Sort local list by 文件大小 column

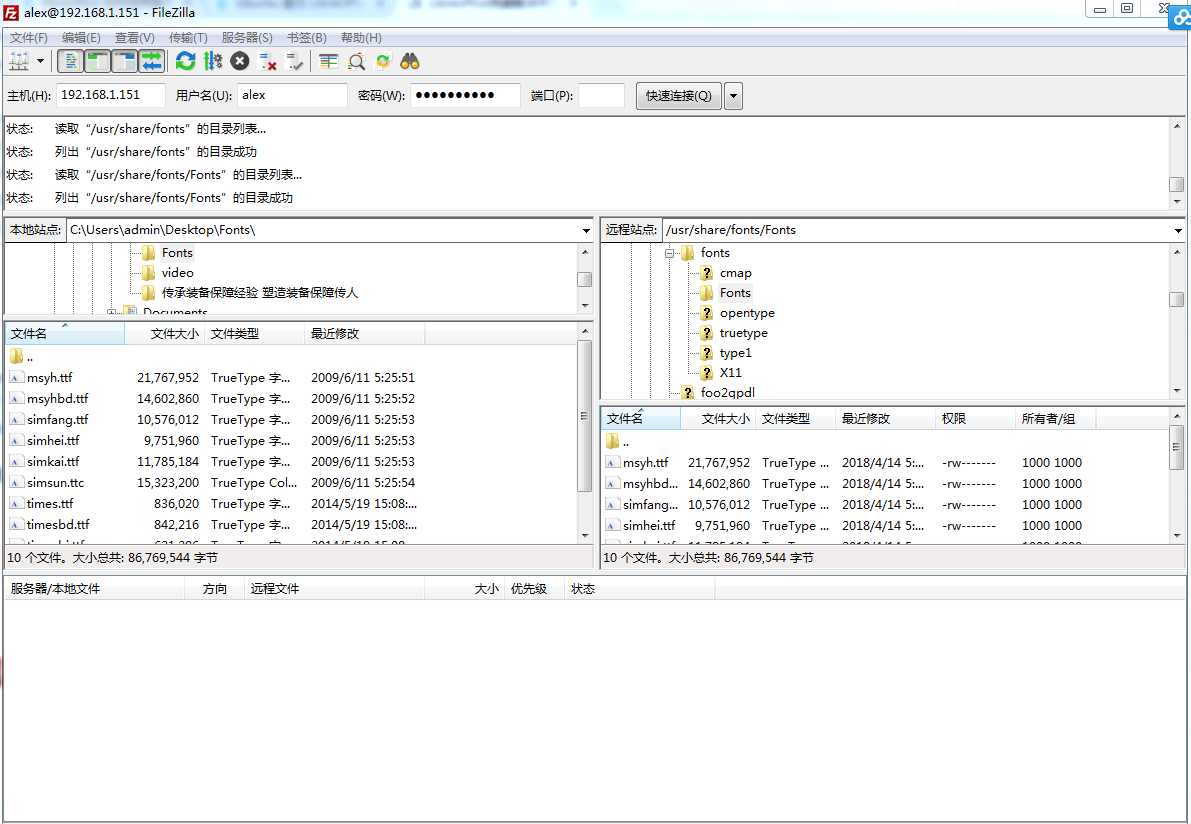[x=165, y=333]
